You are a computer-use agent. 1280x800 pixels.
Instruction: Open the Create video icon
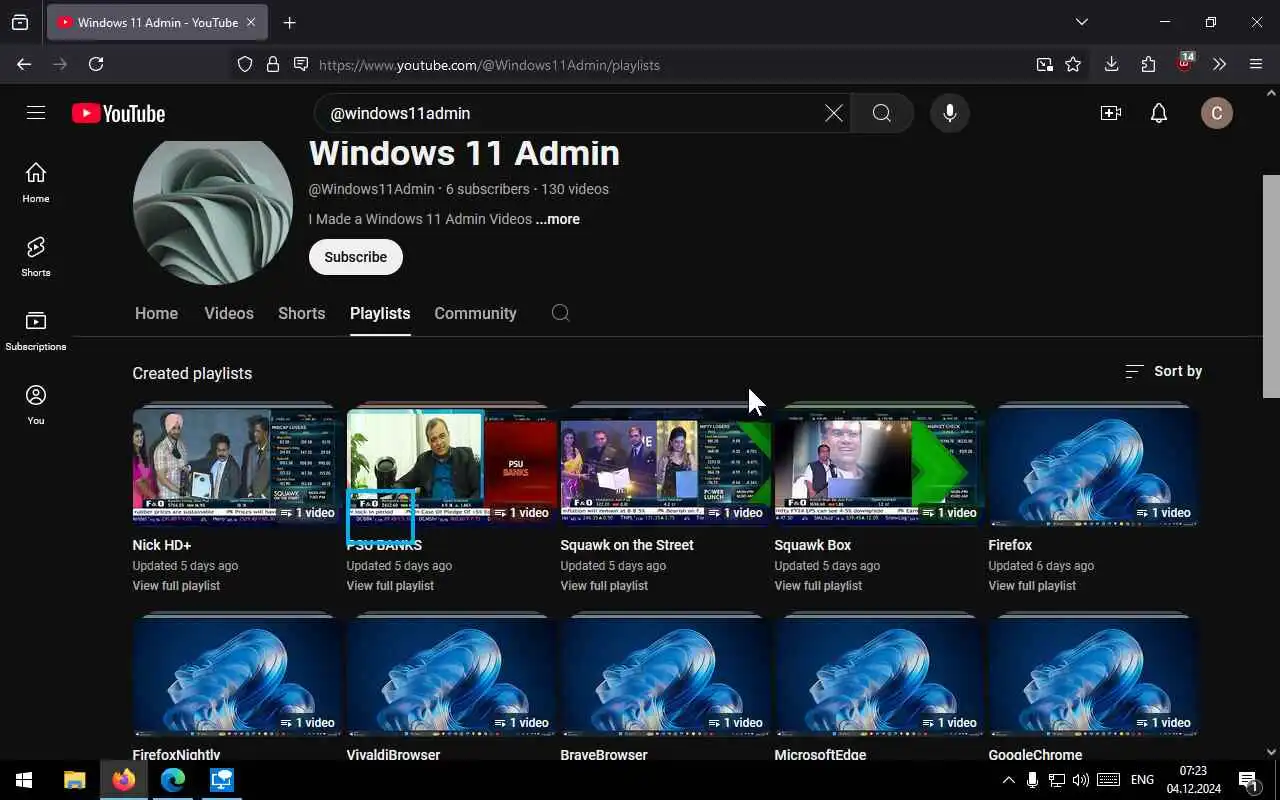coord(1111,113)
